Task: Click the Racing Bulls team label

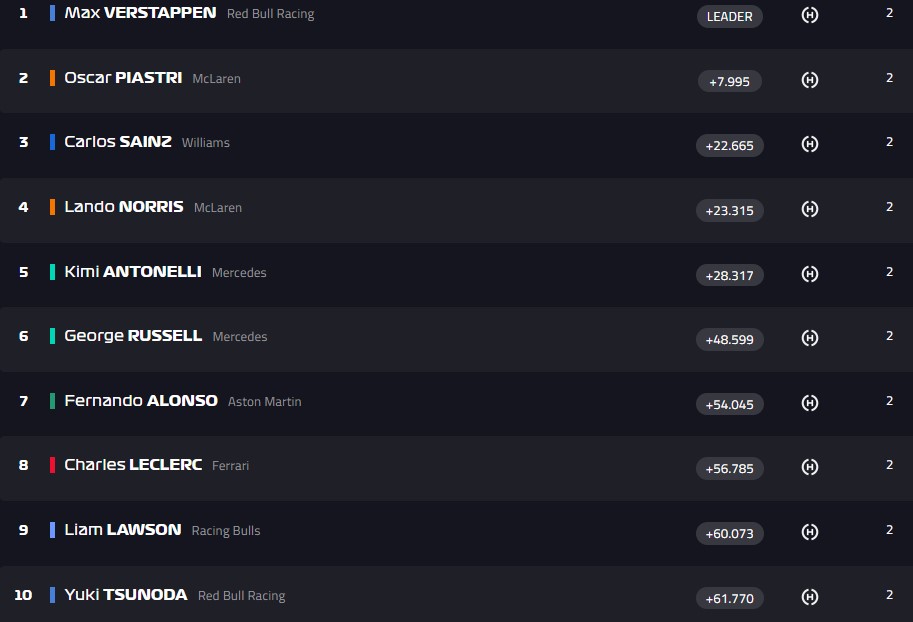Action: click(x=226, y=531)
